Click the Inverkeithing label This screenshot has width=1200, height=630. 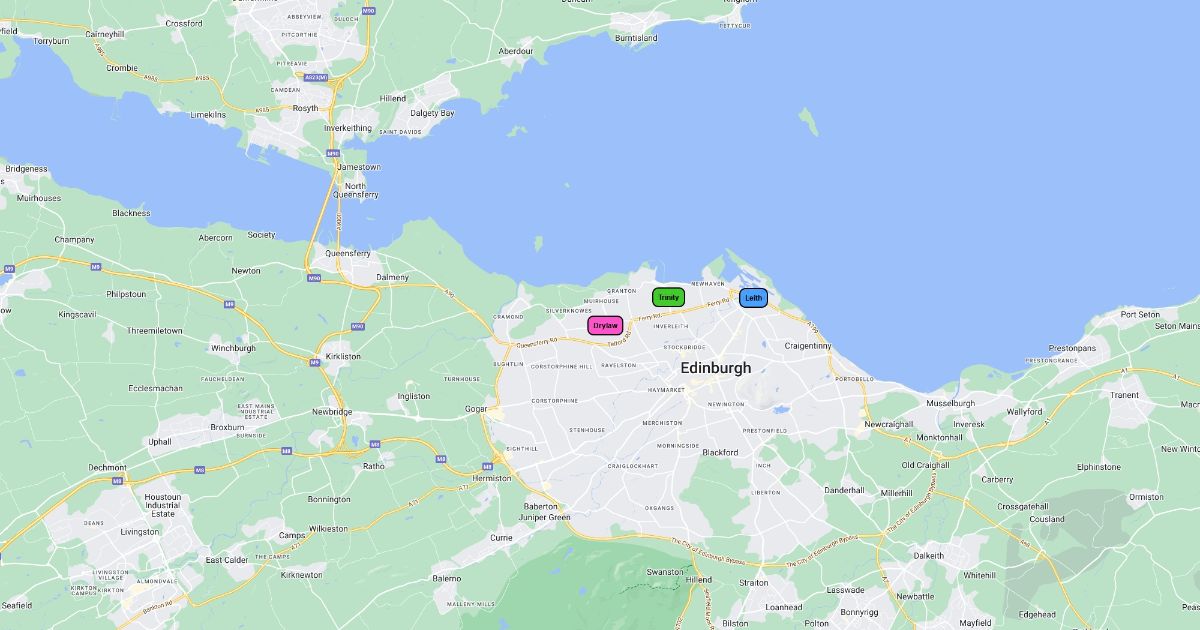(x=348, y=128)
